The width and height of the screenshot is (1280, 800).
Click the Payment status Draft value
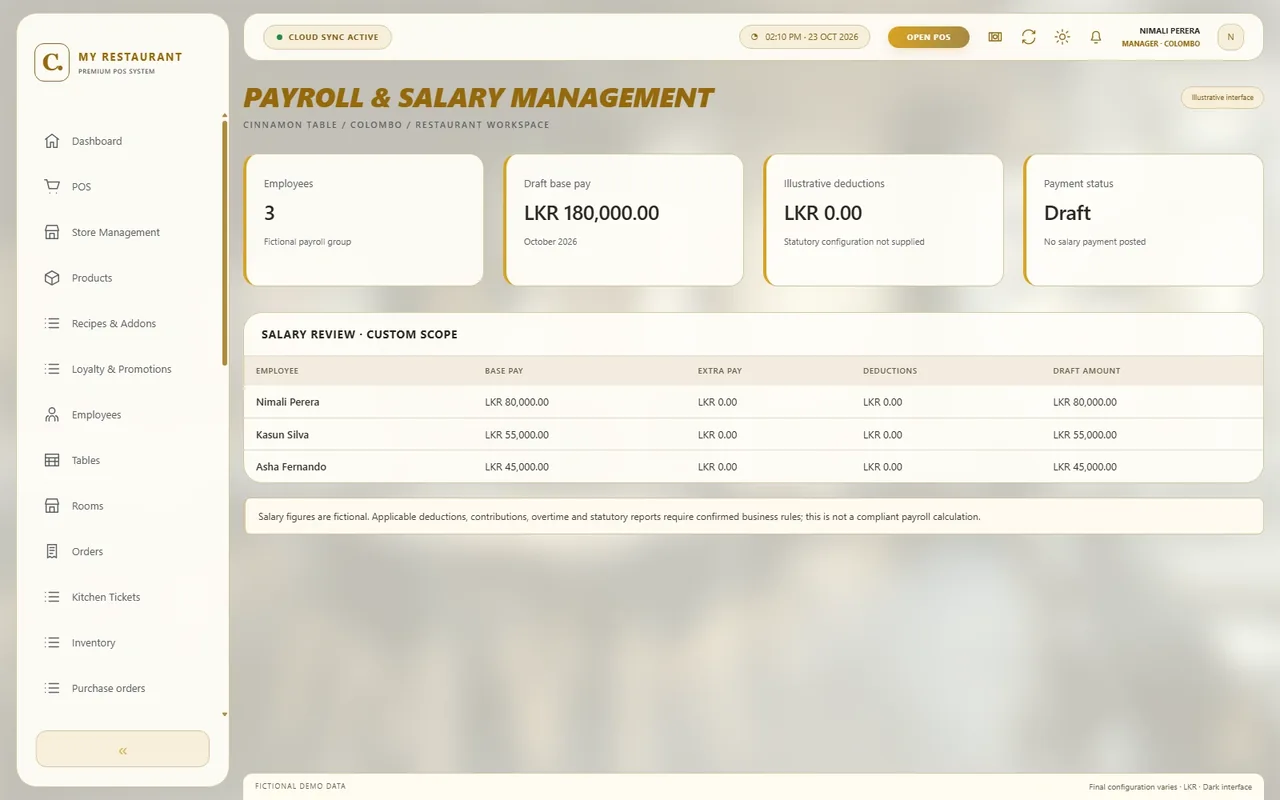[1067, 213]
